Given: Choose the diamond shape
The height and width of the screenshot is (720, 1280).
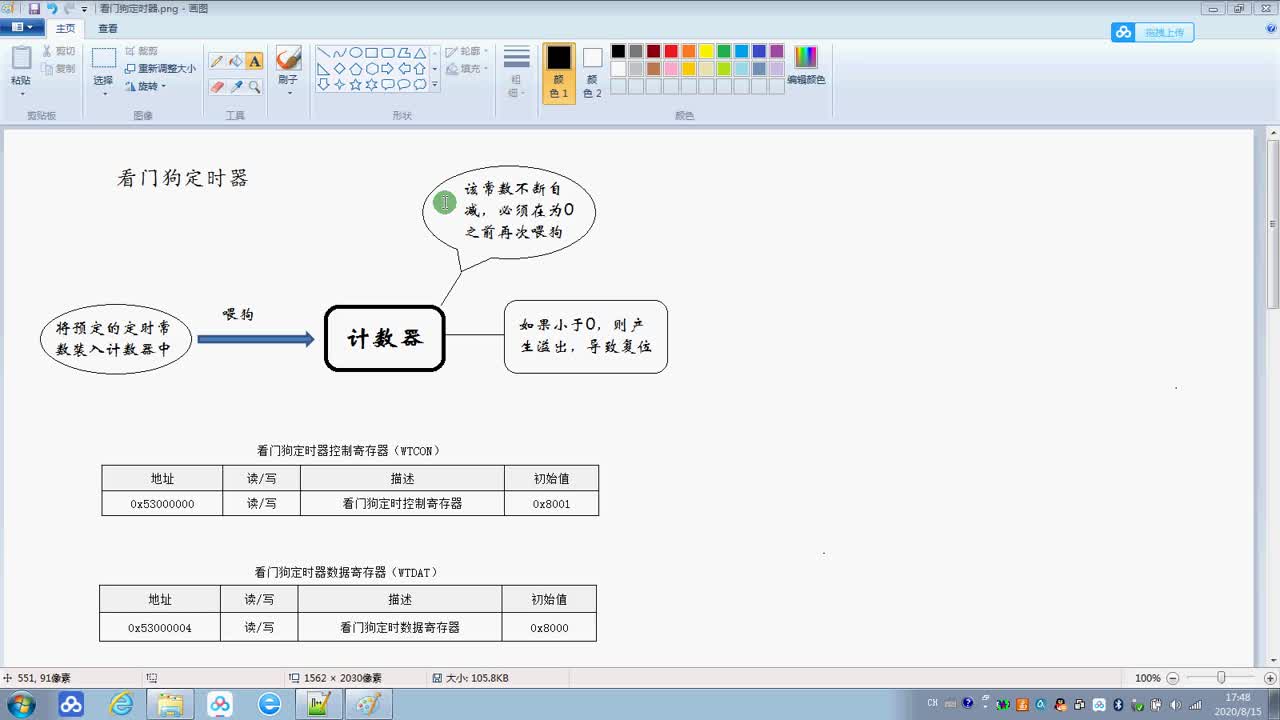Looking at the screenshot, I should pyautogui.click(x=339, y=69).
